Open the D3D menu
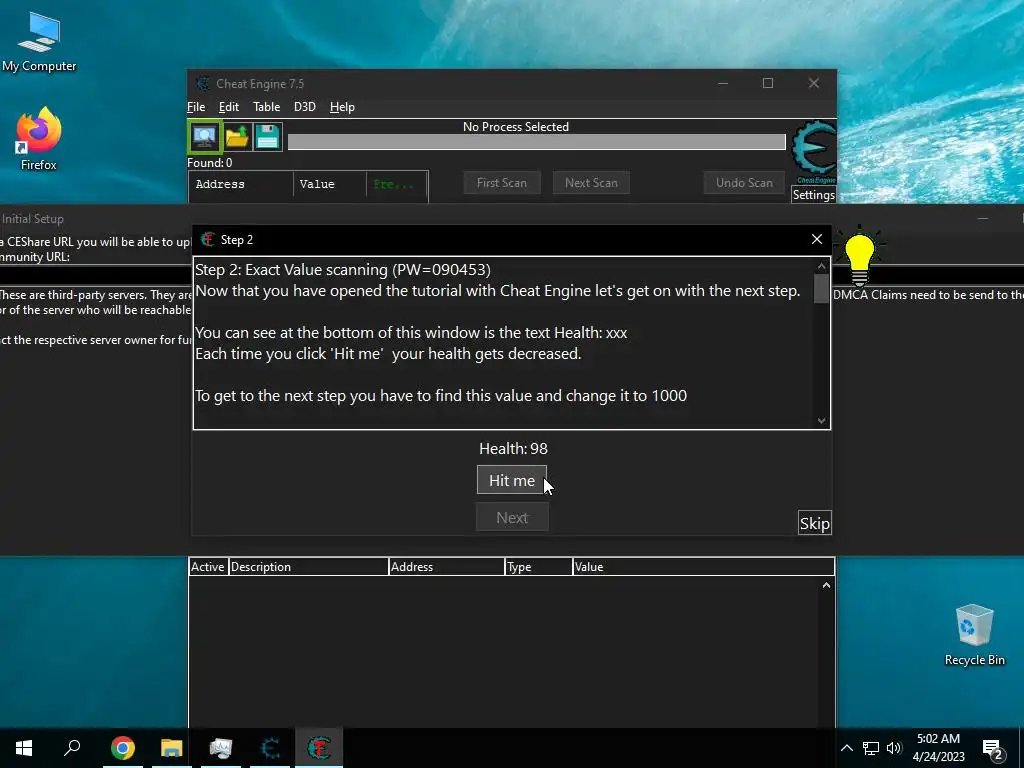This screenshot has height=768, width=1024. [304, 107]
